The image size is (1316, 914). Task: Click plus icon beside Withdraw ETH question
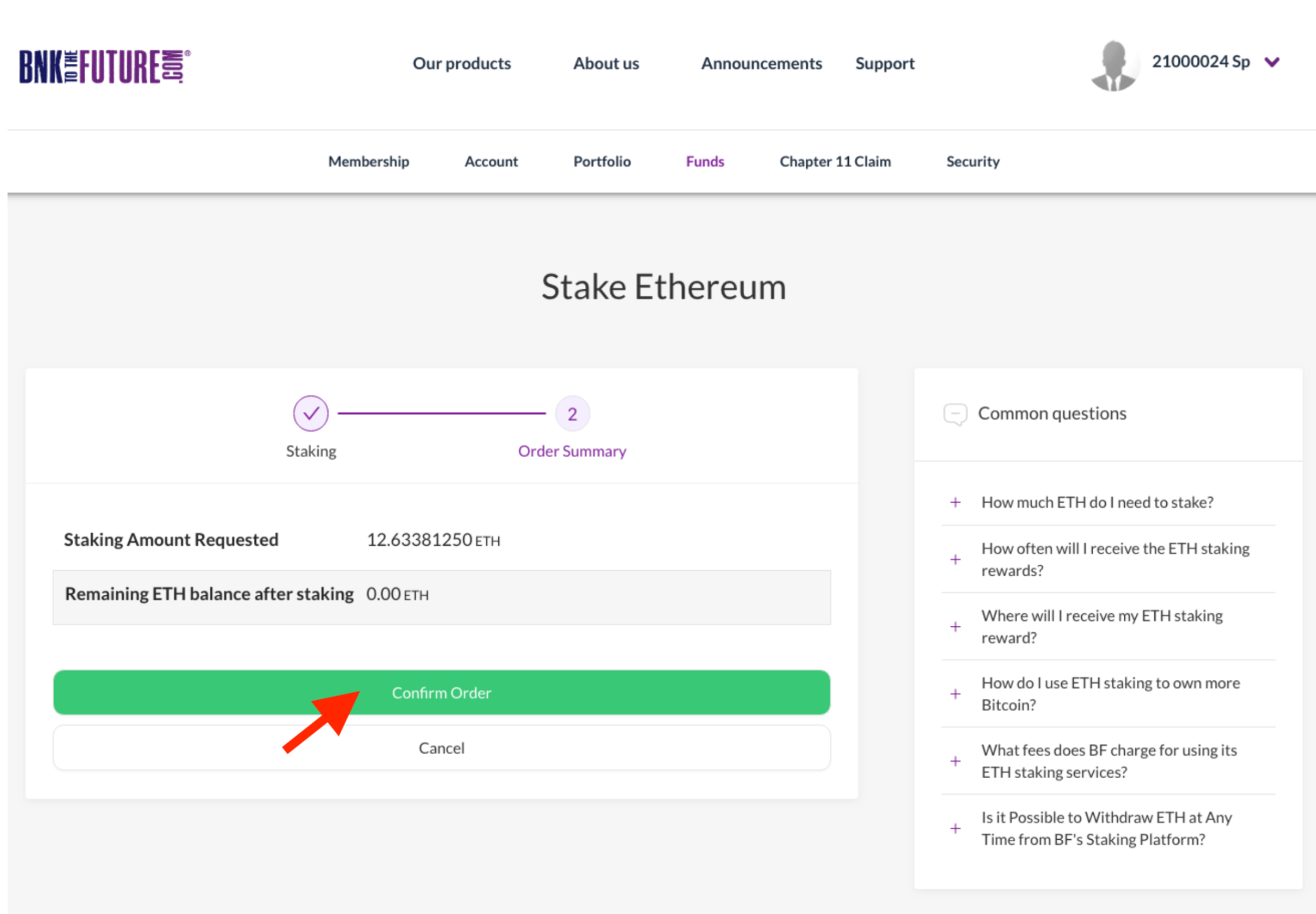point(956,828)
